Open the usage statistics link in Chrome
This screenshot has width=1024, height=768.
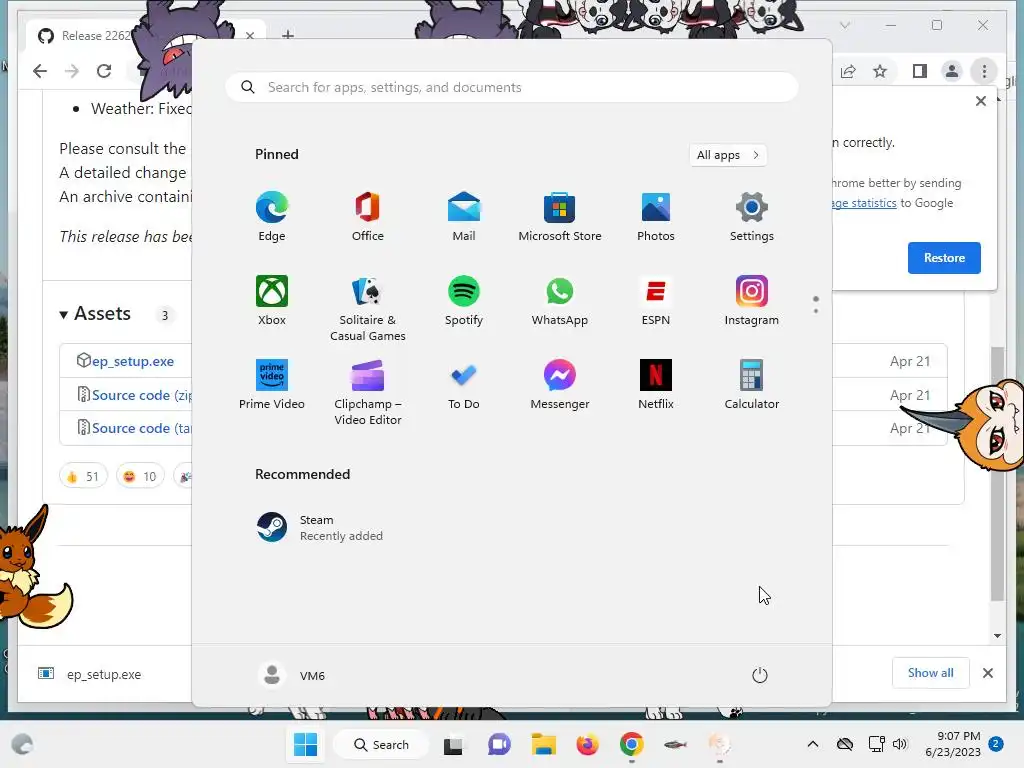(864, 203)
